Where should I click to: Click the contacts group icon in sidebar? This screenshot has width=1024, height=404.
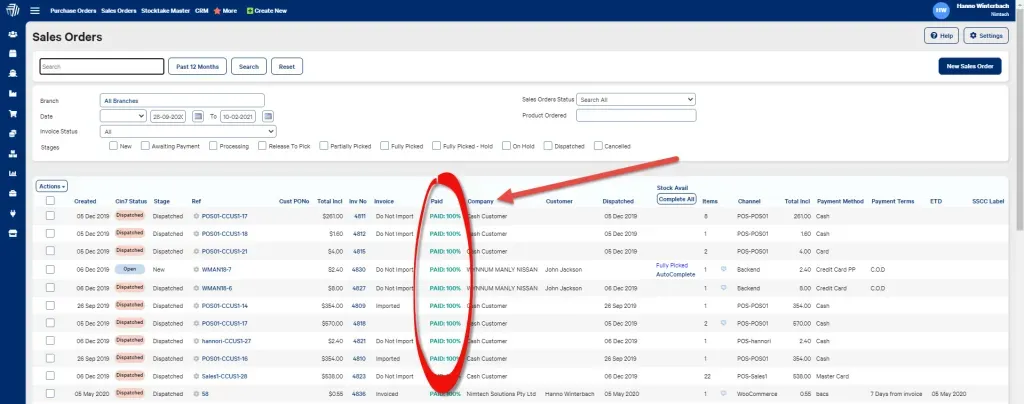pos(12,33)
